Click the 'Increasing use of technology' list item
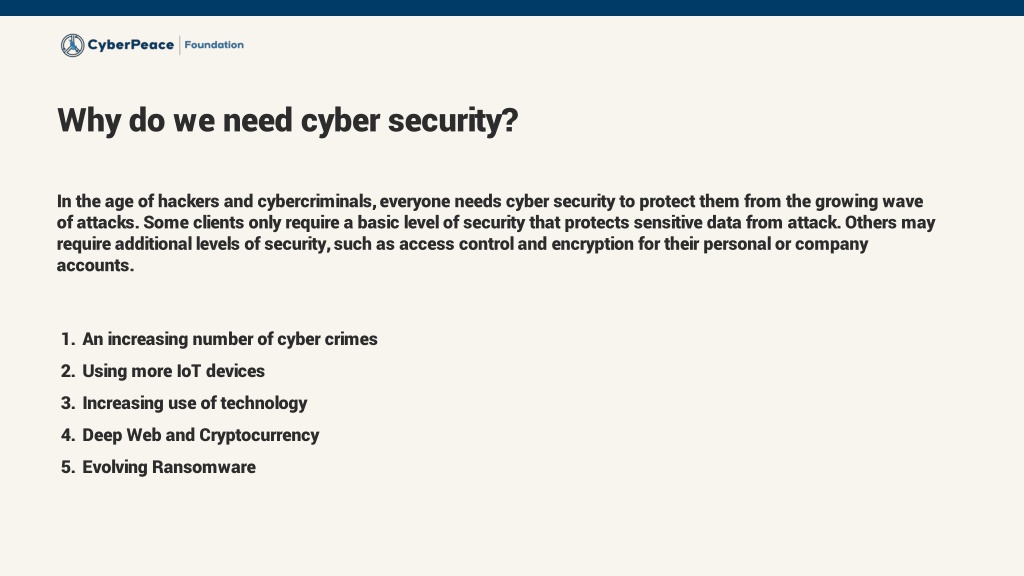 195,404
